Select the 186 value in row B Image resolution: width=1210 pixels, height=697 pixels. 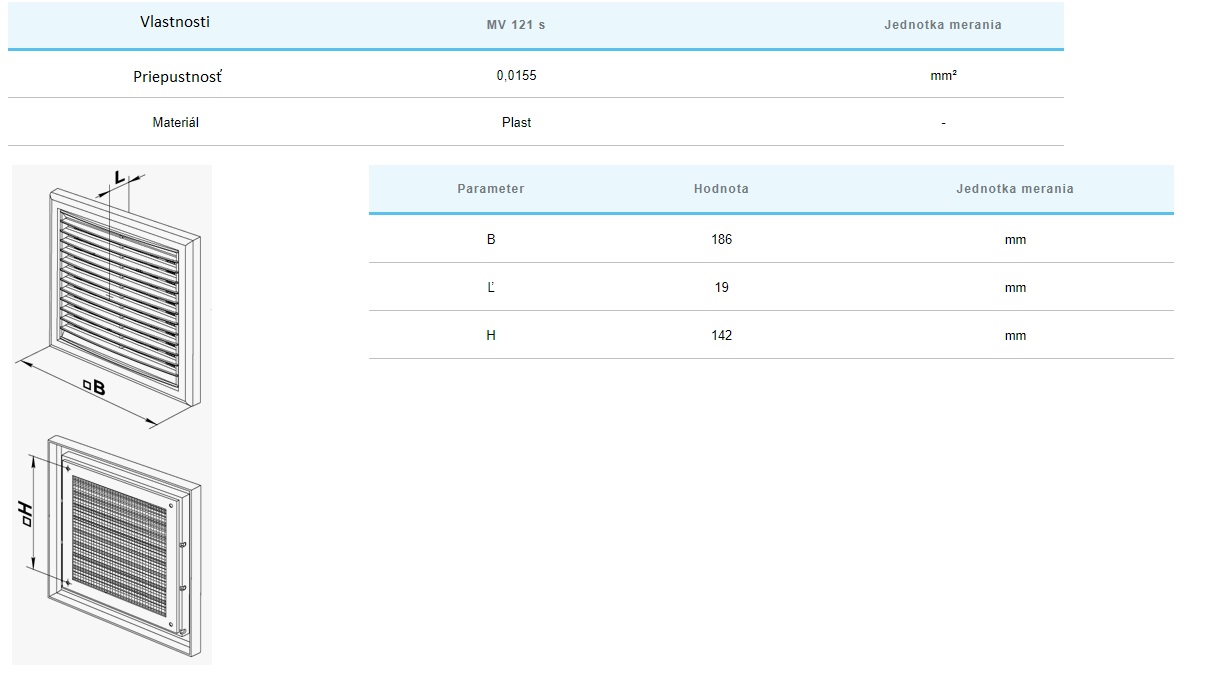pos(721,240)
